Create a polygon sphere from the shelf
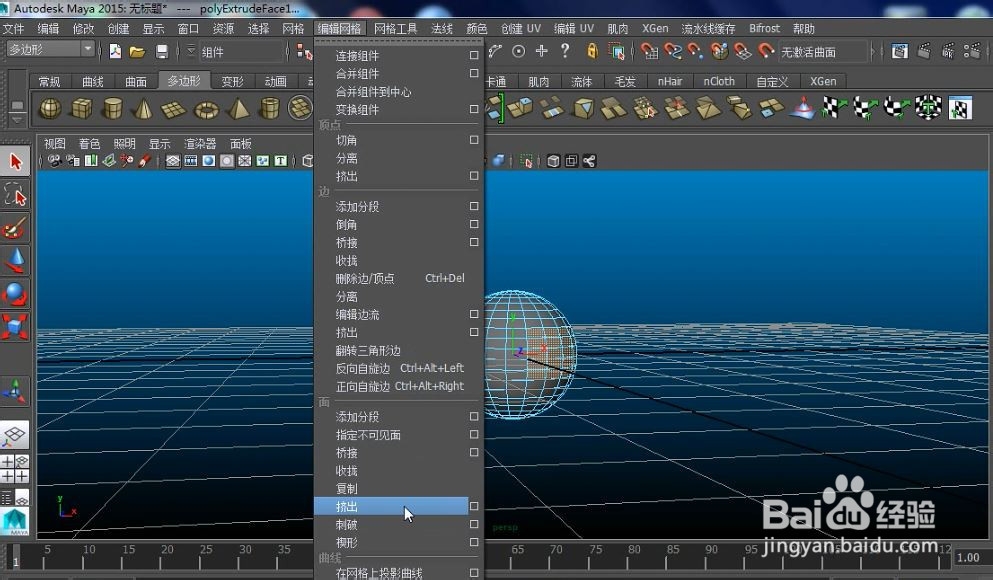This screenshot has width=993, height=580. click(50, 108)
